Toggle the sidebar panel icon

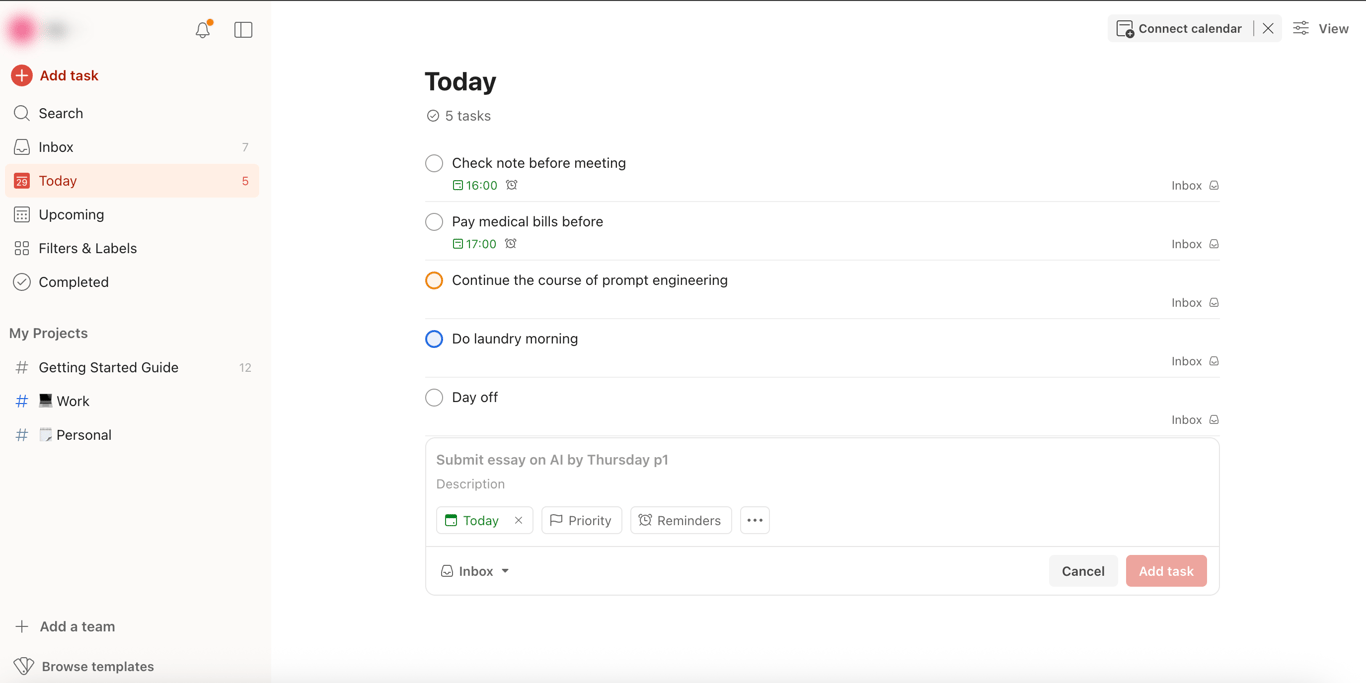pos(243,30)
